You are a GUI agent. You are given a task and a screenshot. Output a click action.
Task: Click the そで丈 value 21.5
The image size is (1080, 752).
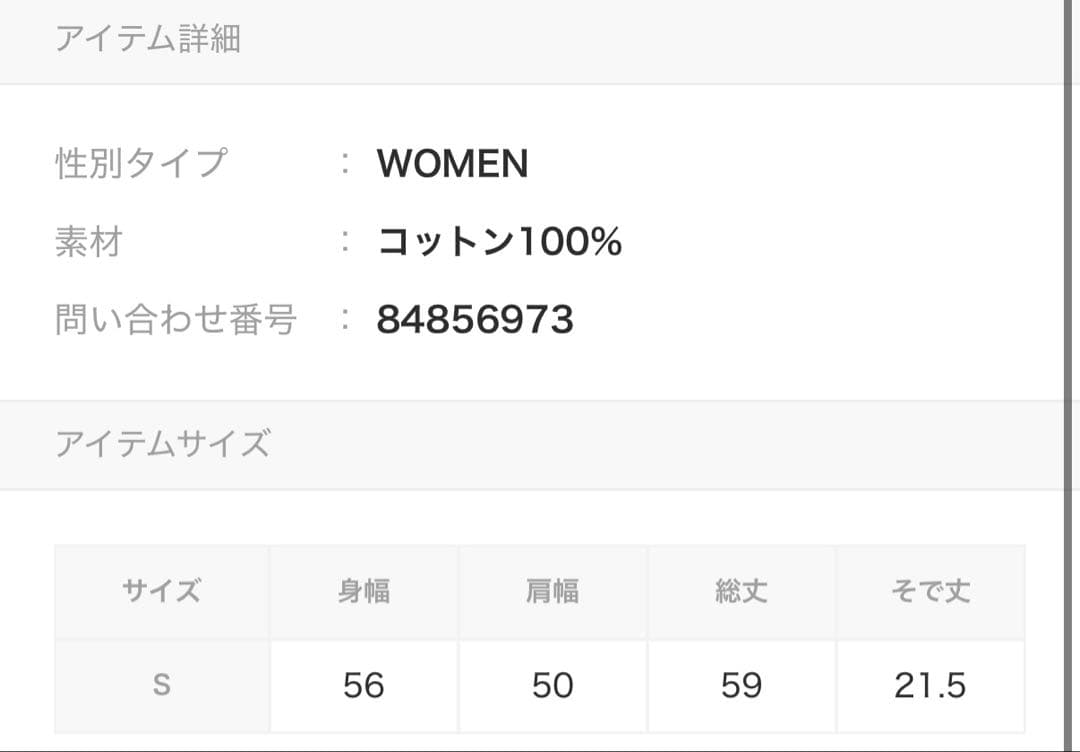click(930, 686)
